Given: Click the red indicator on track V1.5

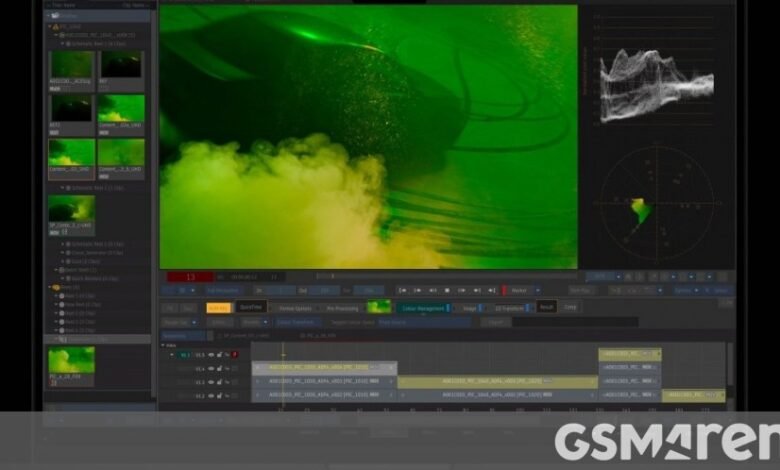Looking at the screenshot, I should (x=235, y=354).
